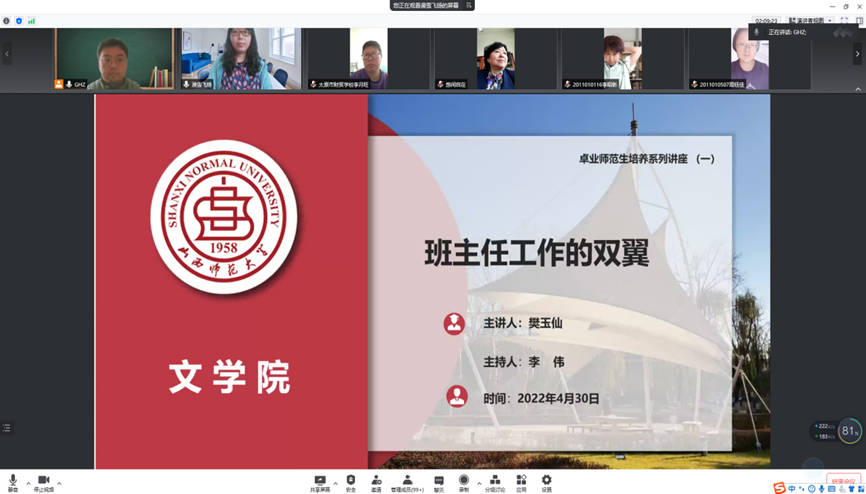
Task: Click the invite (邀请) icon
Action: pyautogui.click(x=377, y=481)
